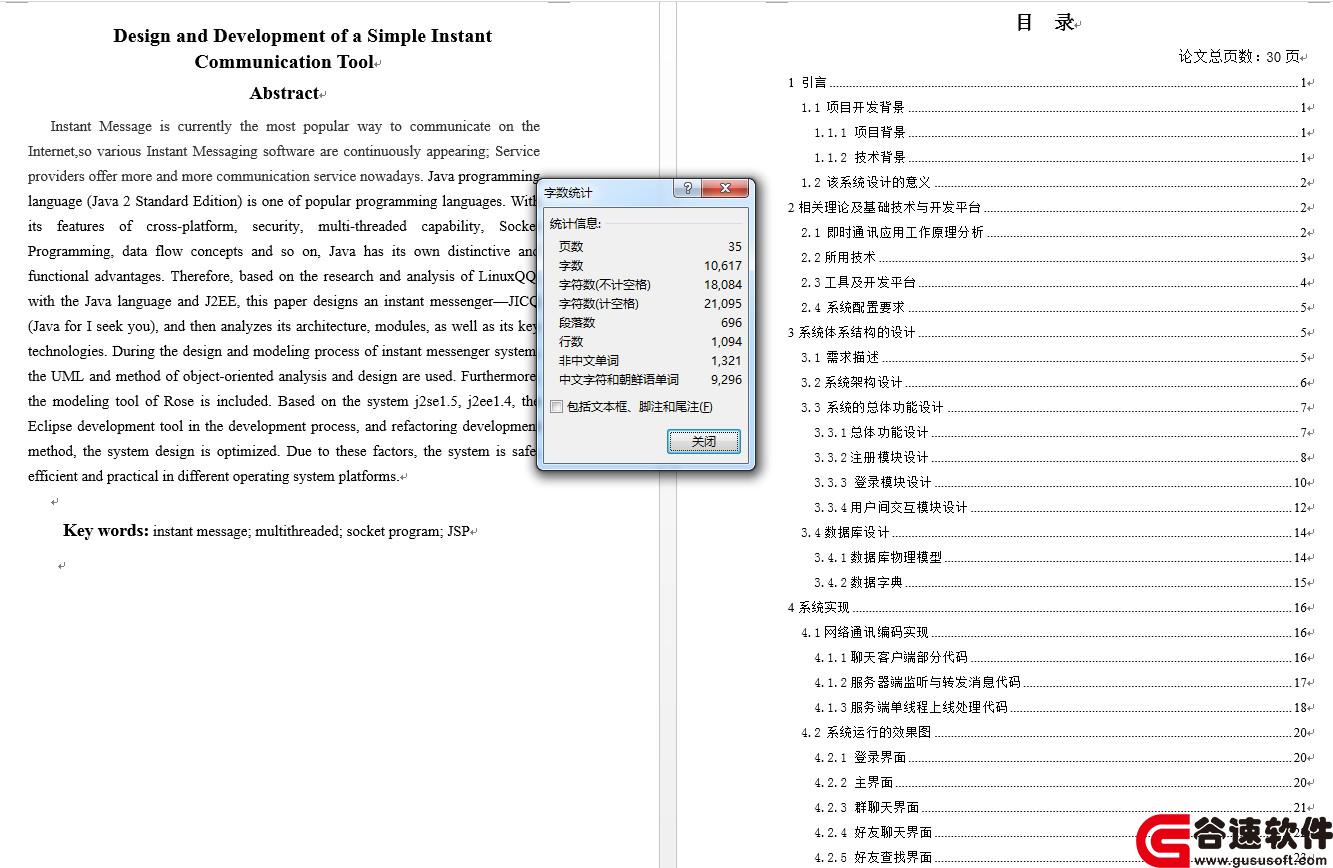Select TOC entry '3.3.1 总体功能设计'

point(1060,432)
